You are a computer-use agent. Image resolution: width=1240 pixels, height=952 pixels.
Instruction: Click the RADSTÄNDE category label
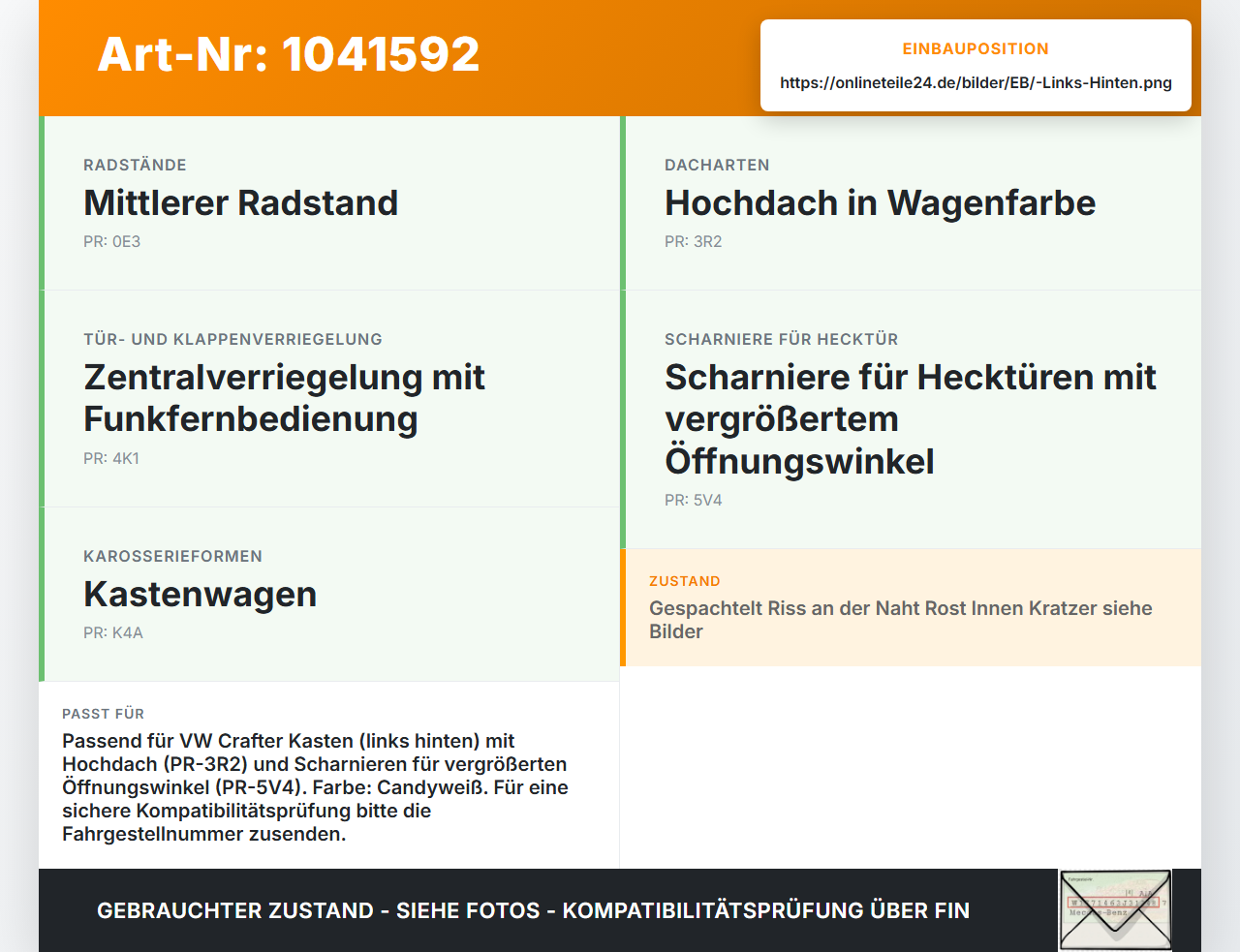coord(135,165)
